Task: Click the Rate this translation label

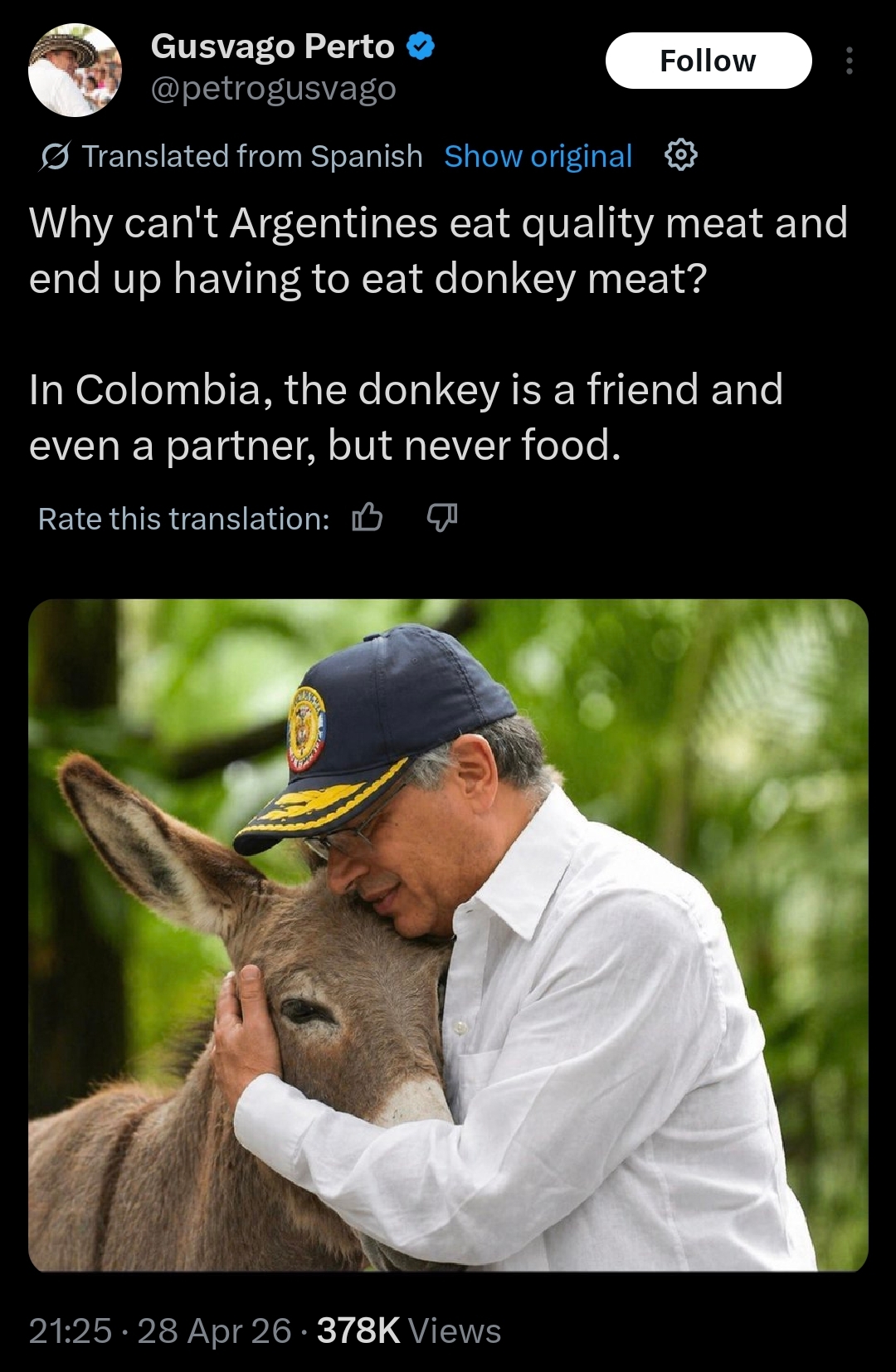Action: click(x=183, y=519)
